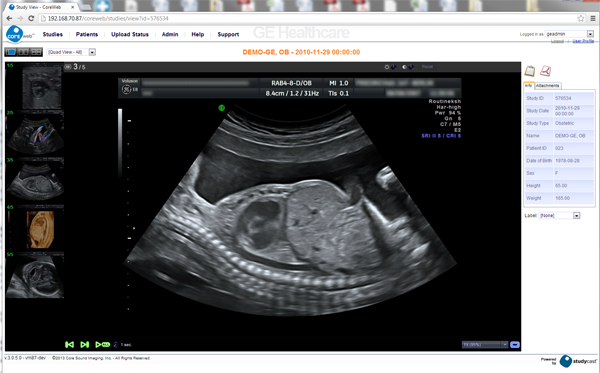
Task: Click the Patient ID value 023
Action: (559, 148)
